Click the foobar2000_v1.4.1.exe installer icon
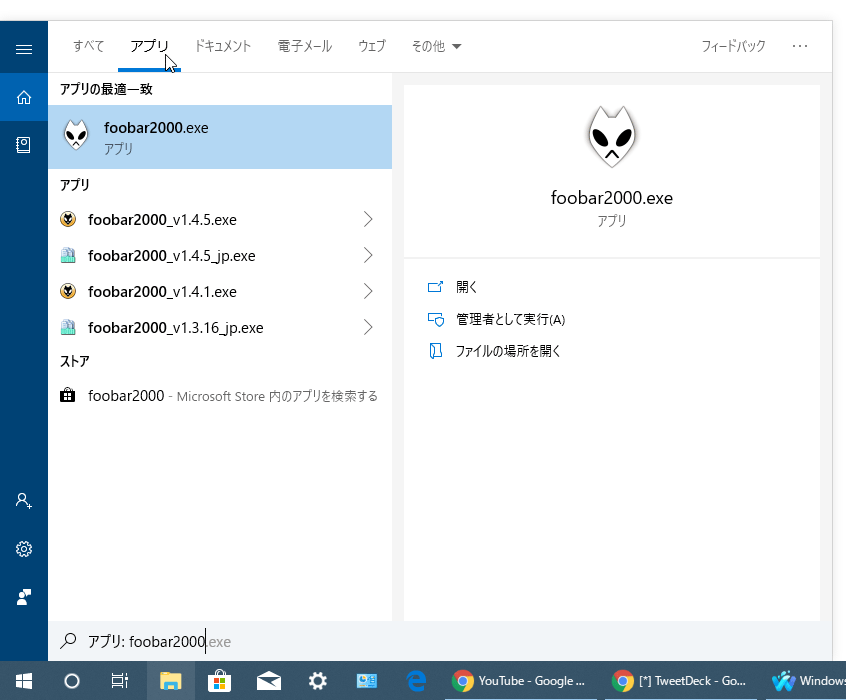Image resolution: width=846 pixels, height=700 pixels. pyautogui.click(x=68, y=291)
